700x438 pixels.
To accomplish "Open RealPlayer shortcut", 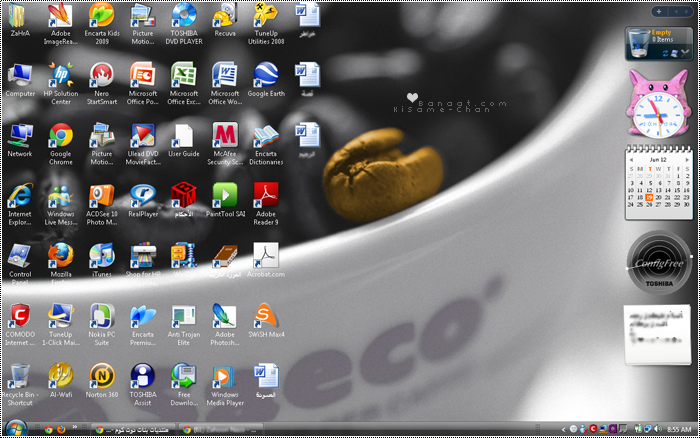I will (x=142, y=196).
